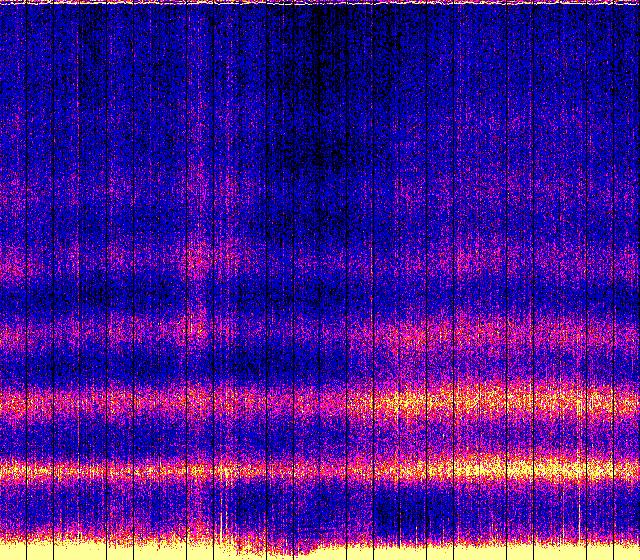The height and width of the screenshot is (560, 640).
Task: Click the faint fourth pink band from the bottom
Action: [320, 262]
